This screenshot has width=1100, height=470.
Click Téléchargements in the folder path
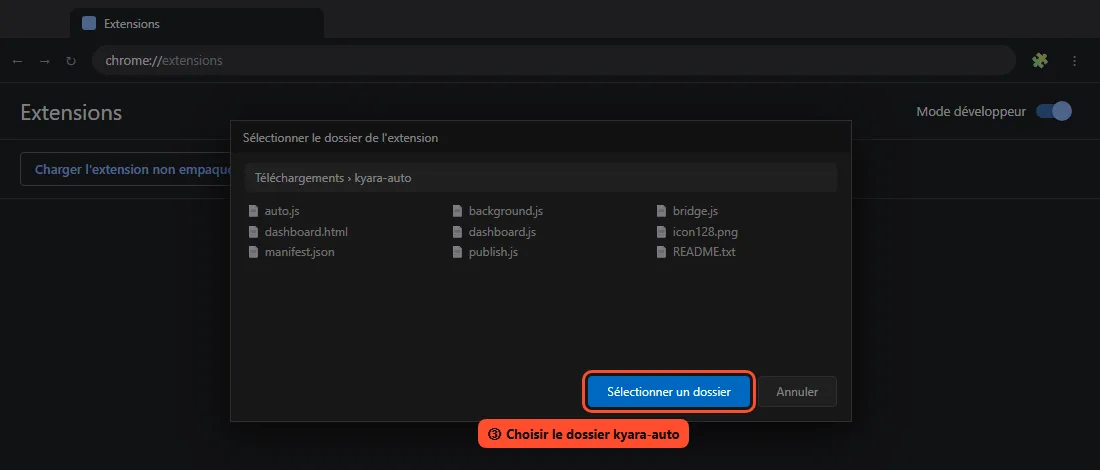point(299,178)
